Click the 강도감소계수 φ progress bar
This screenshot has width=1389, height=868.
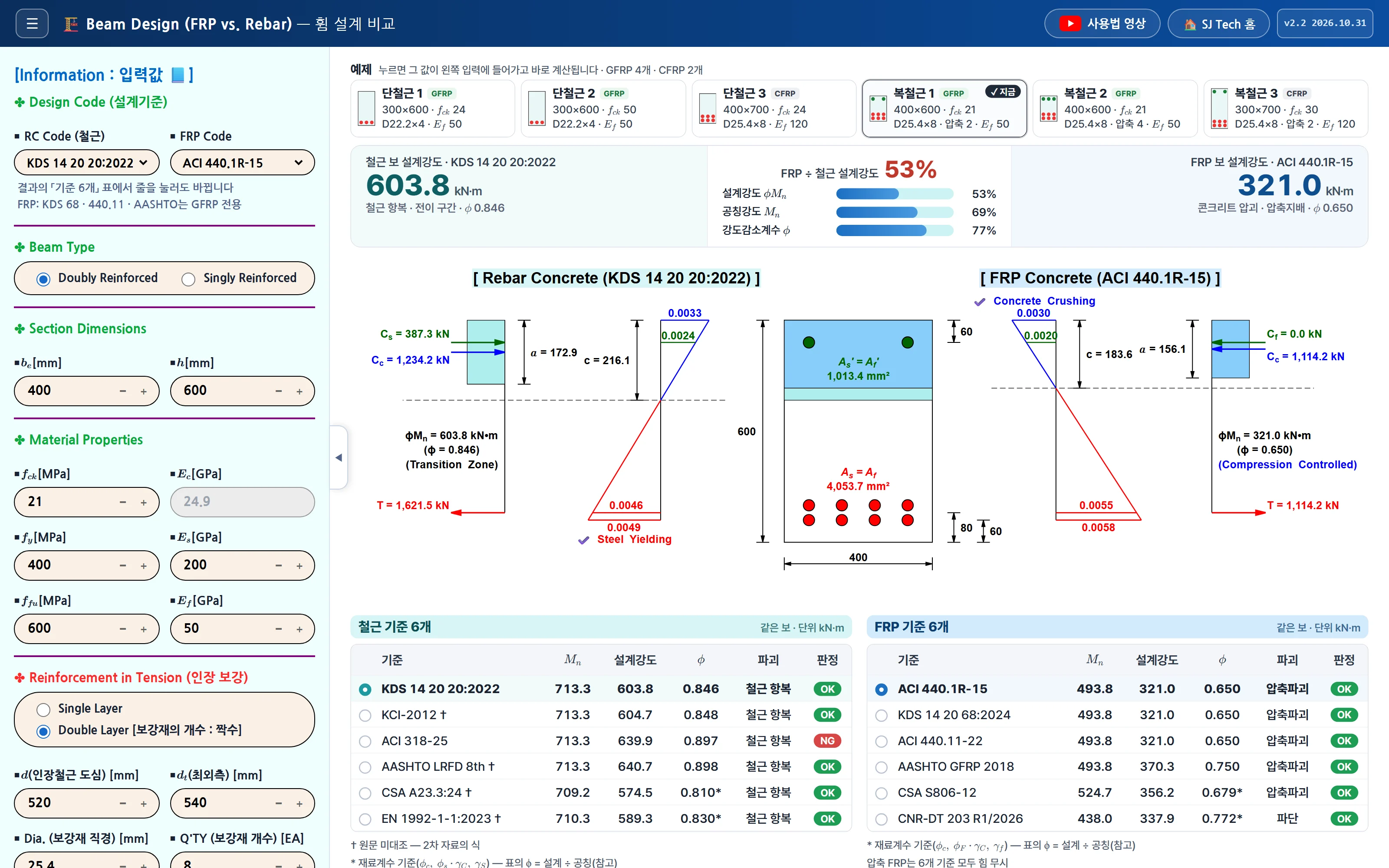point(894,231)
